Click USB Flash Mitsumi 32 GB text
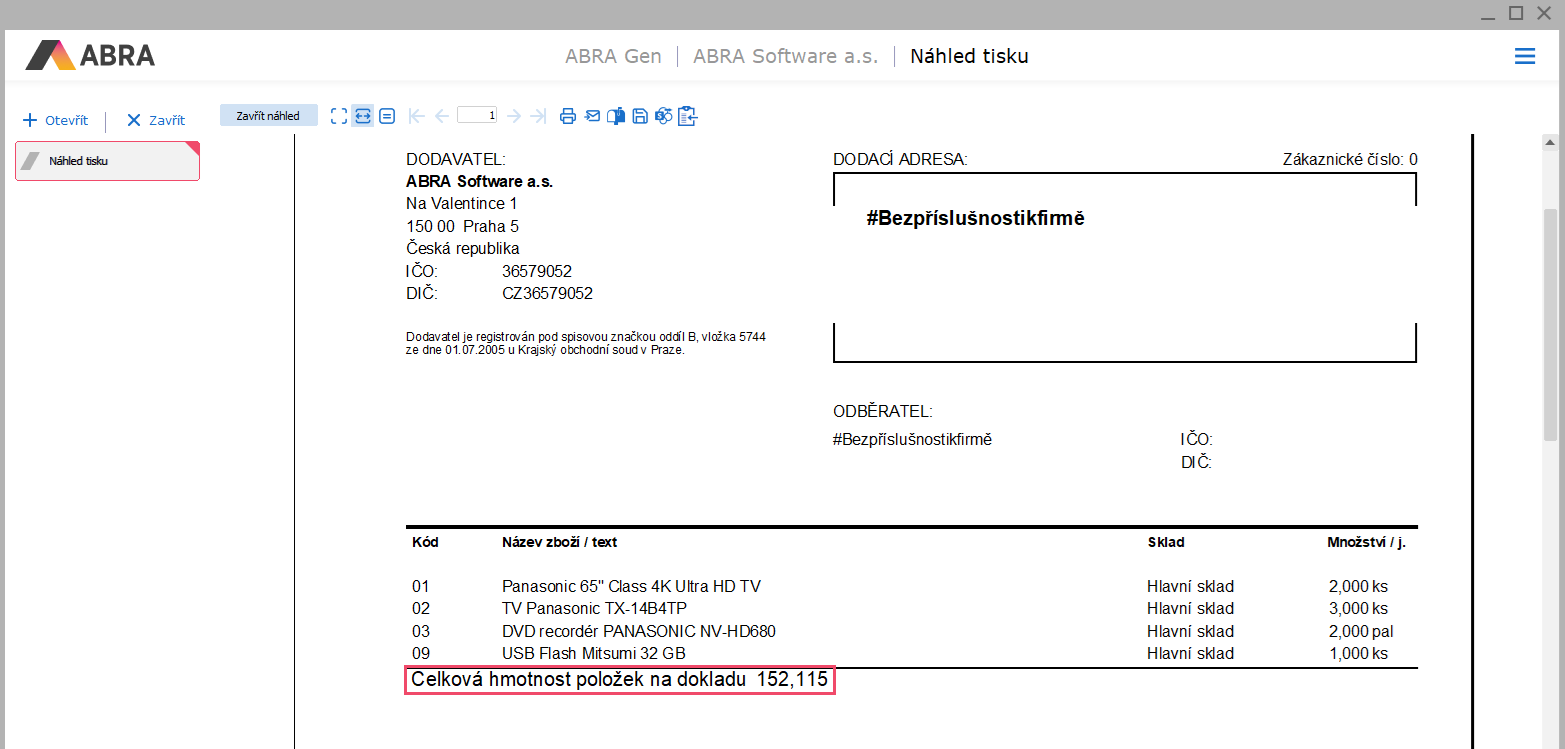The image size is (1565, 749). [594, 653]
